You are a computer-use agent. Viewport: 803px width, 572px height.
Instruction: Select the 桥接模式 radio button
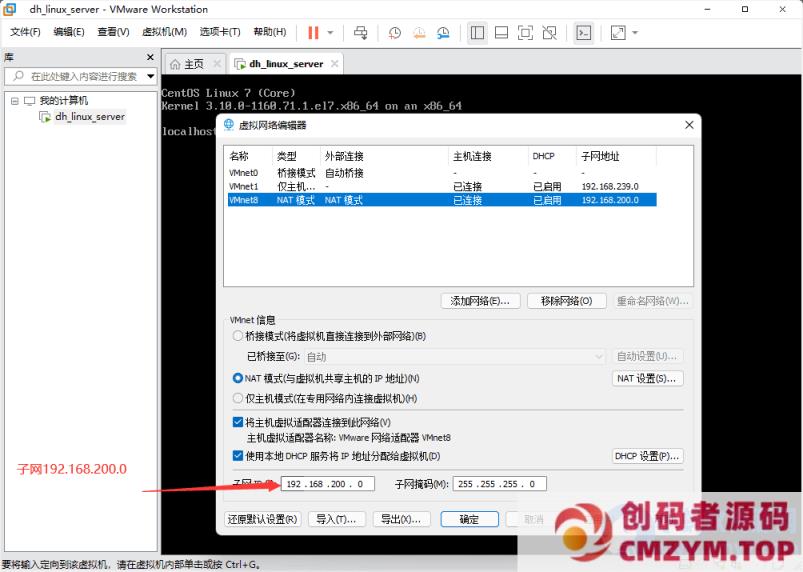[238, 336]
